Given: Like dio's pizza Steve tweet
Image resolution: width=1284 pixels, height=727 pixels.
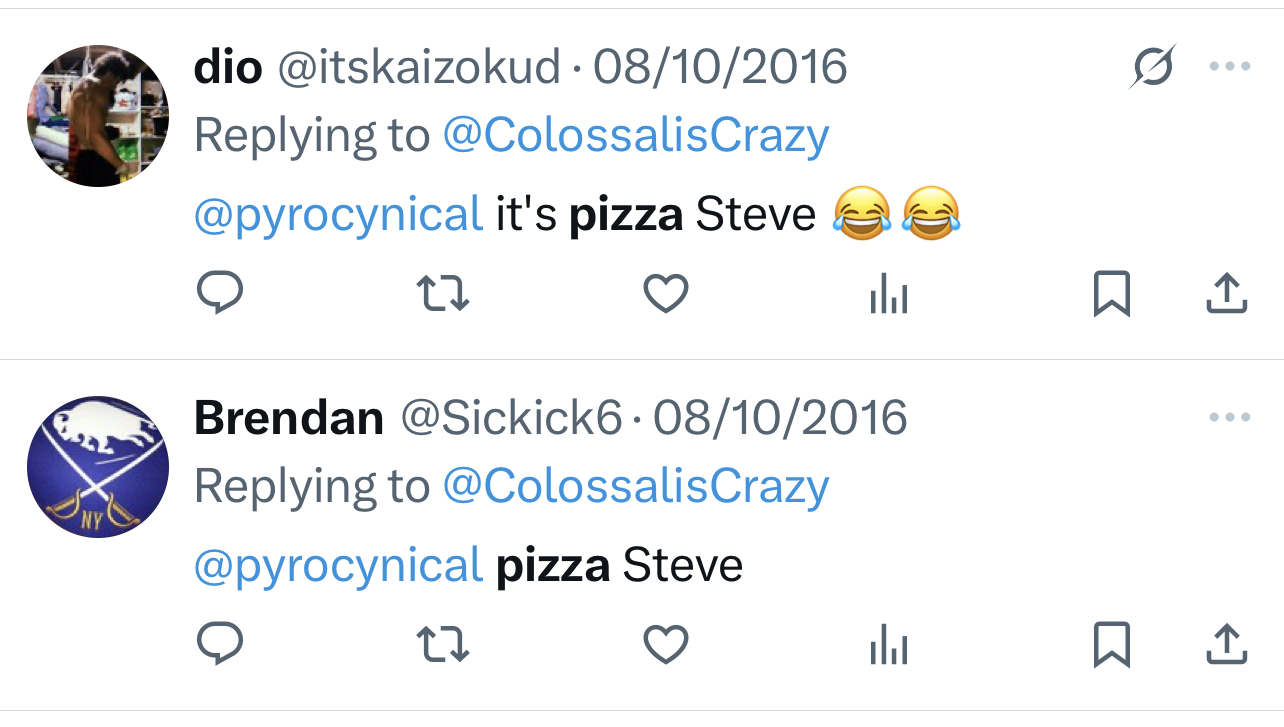Looking at the screenshot, I should [665, 294].
